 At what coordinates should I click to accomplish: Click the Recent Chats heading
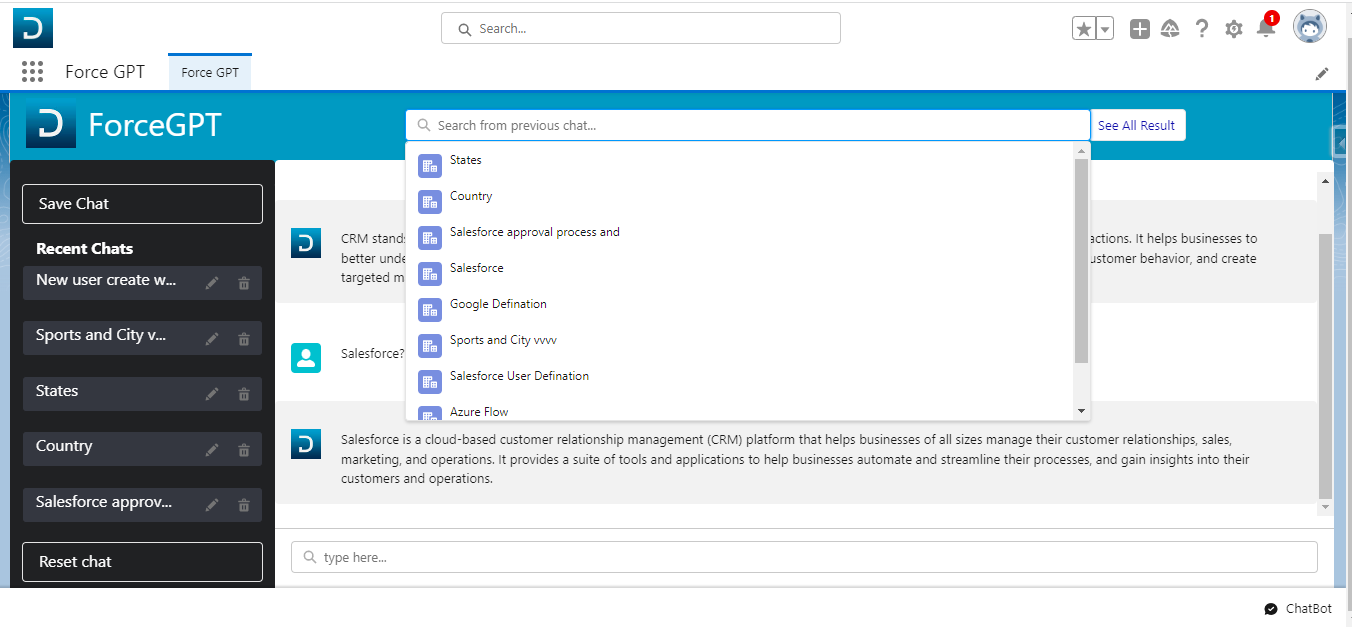coord(85,249)
